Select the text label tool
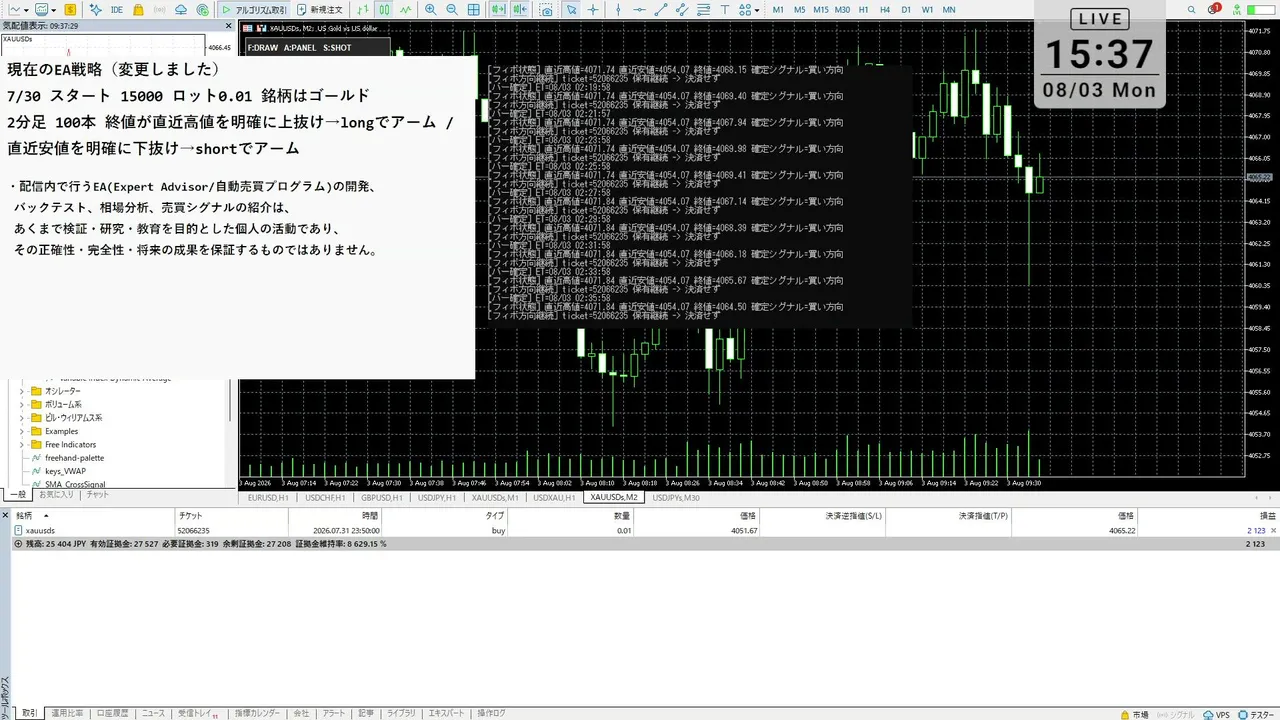 725,9
